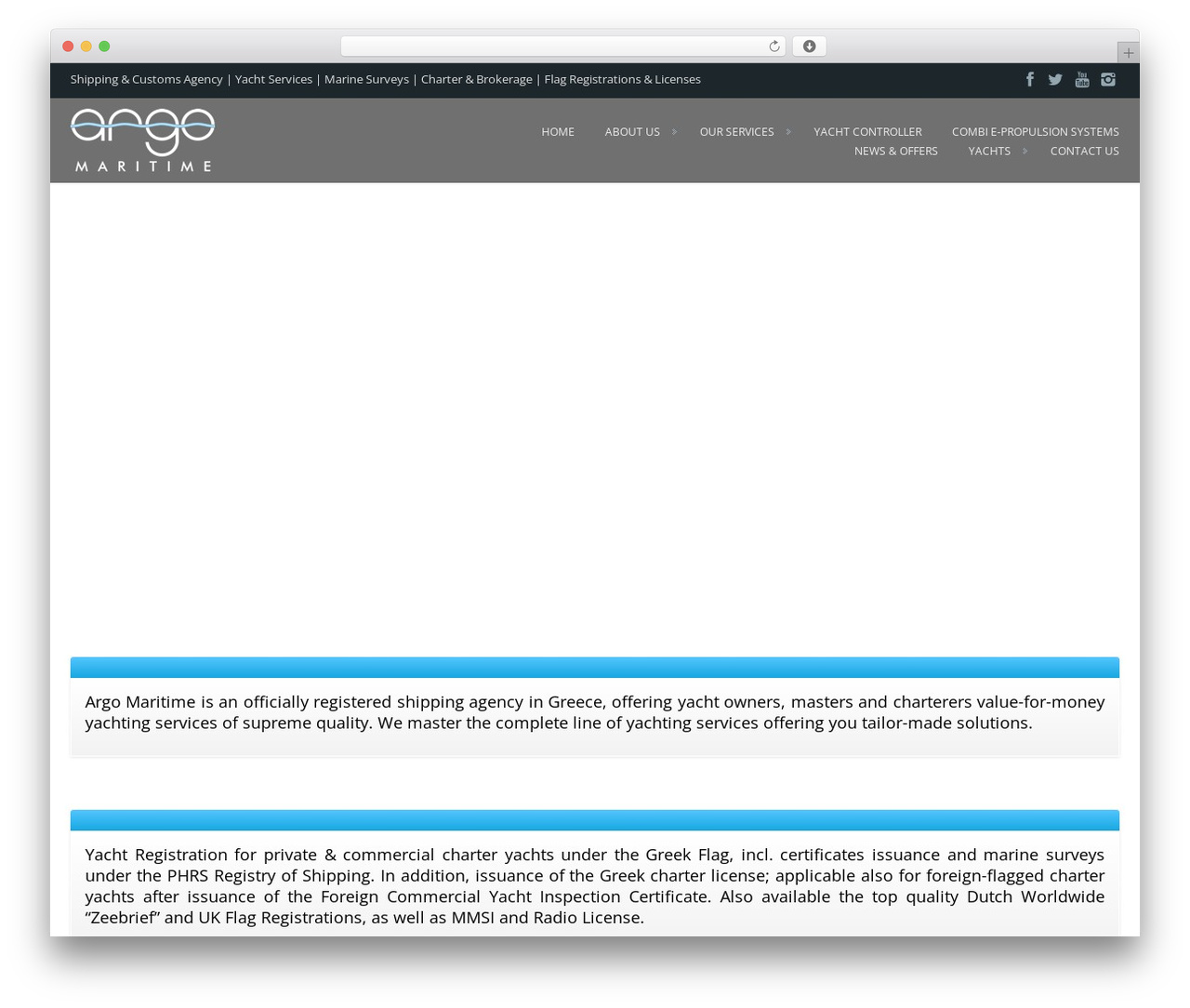Image resolution: width=1190 pixels, height=1008 pixels.
Task: Open a new tab with plus button
Action: coord(1128,53)
